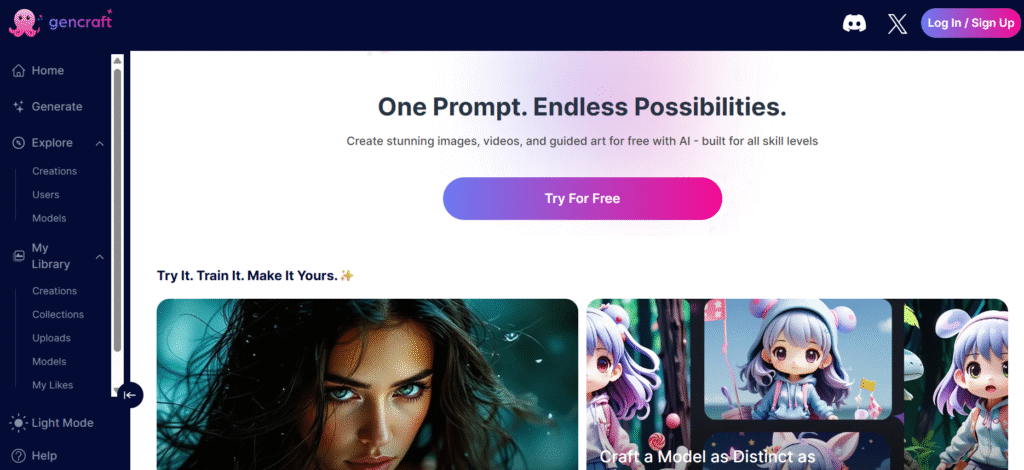Toggle Light Mode in the sidebar
The width and height of the screenshot is (1024, 470).
click(x=52, y=423)
